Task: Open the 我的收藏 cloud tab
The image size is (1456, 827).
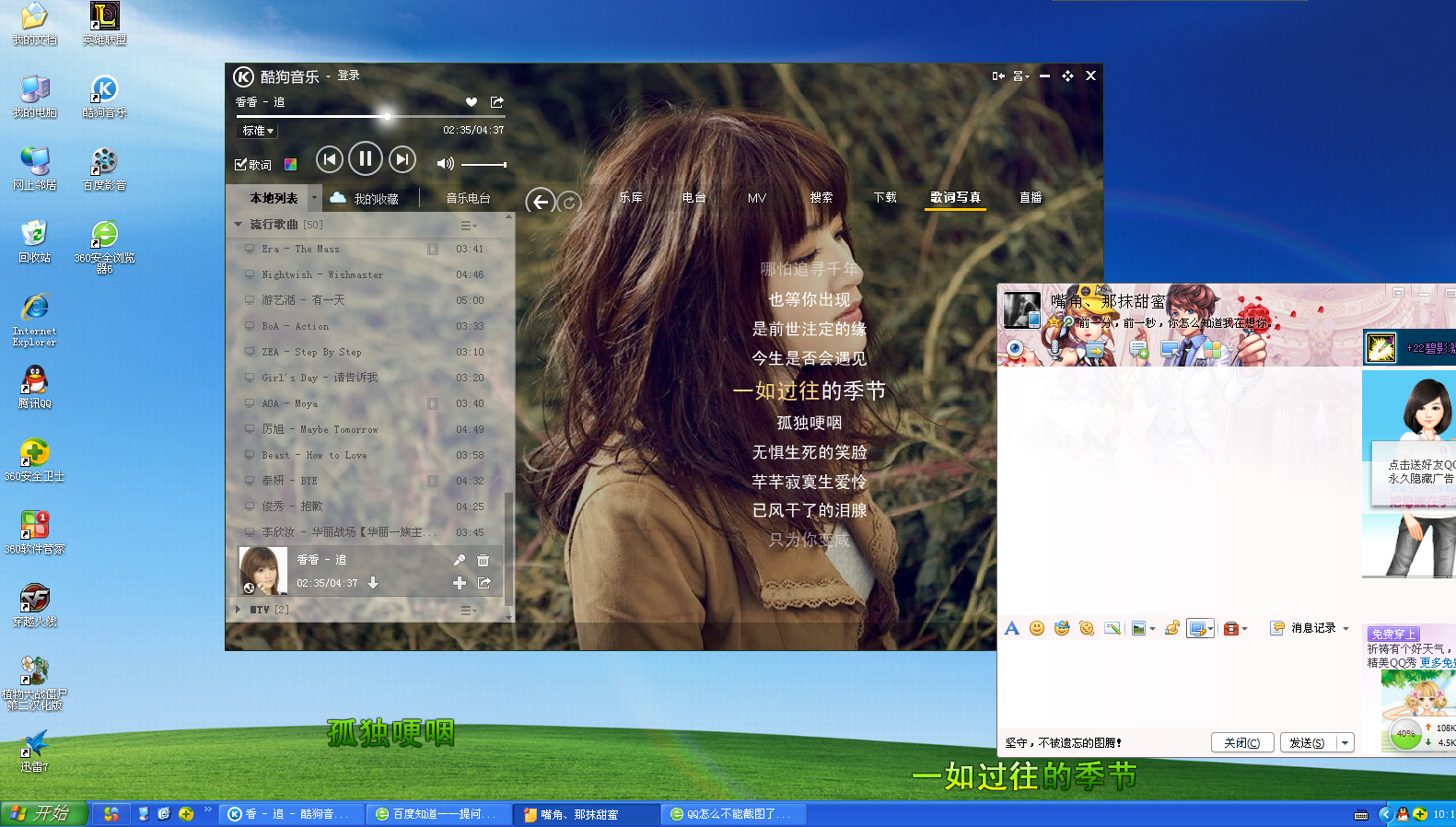Action: (x=365, y=198)
